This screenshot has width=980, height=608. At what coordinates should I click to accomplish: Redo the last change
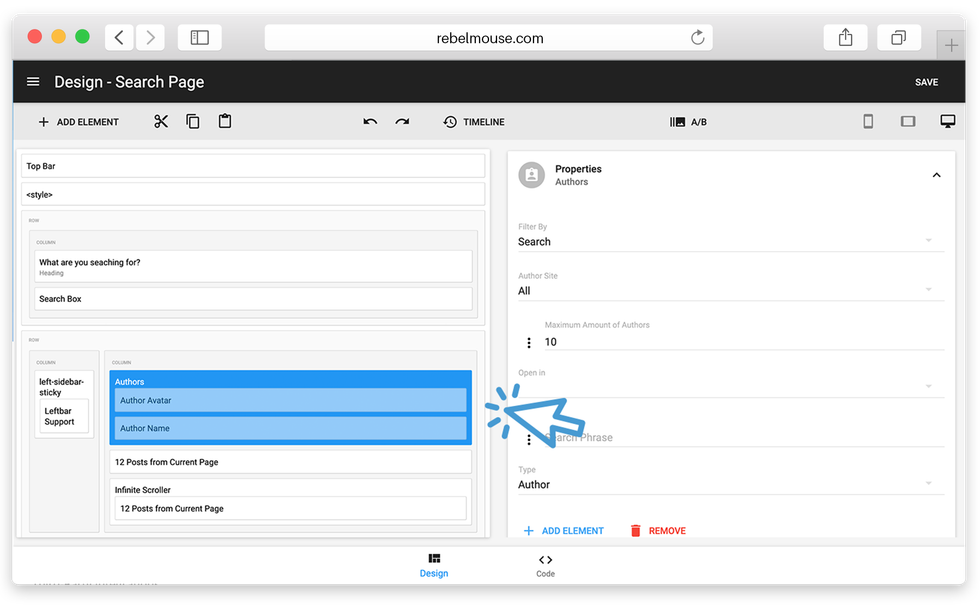(402, 122)
